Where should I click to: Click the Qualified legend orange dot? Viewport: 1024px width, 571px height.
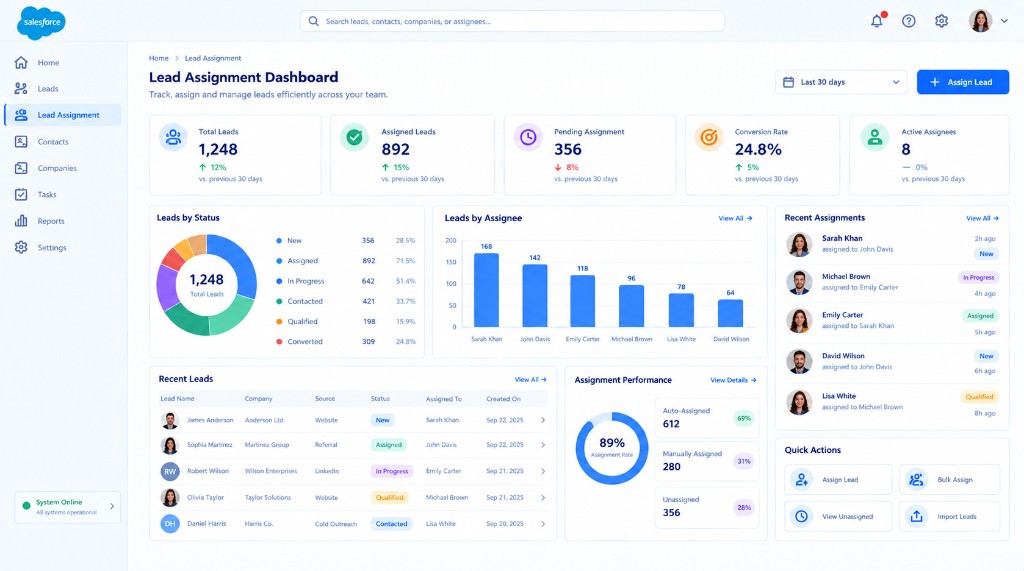[279, 321]
